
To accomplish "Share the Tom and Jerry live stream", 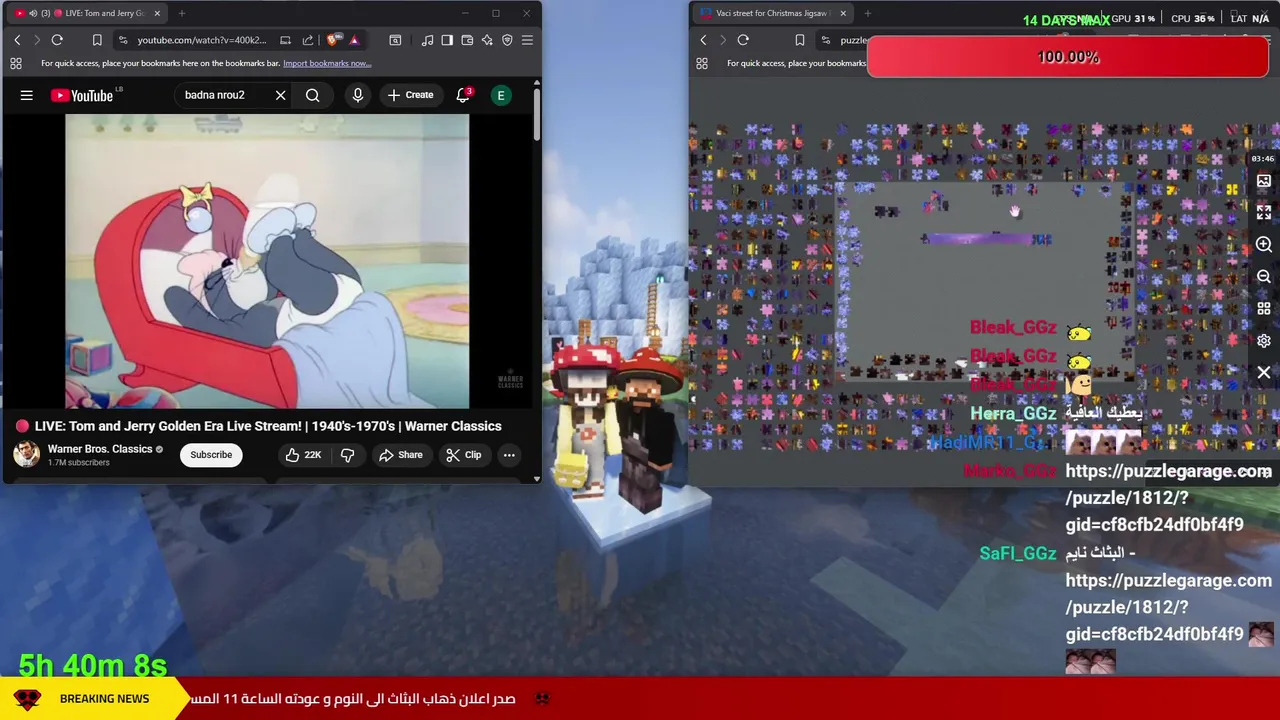I will (x=401, y=455).
